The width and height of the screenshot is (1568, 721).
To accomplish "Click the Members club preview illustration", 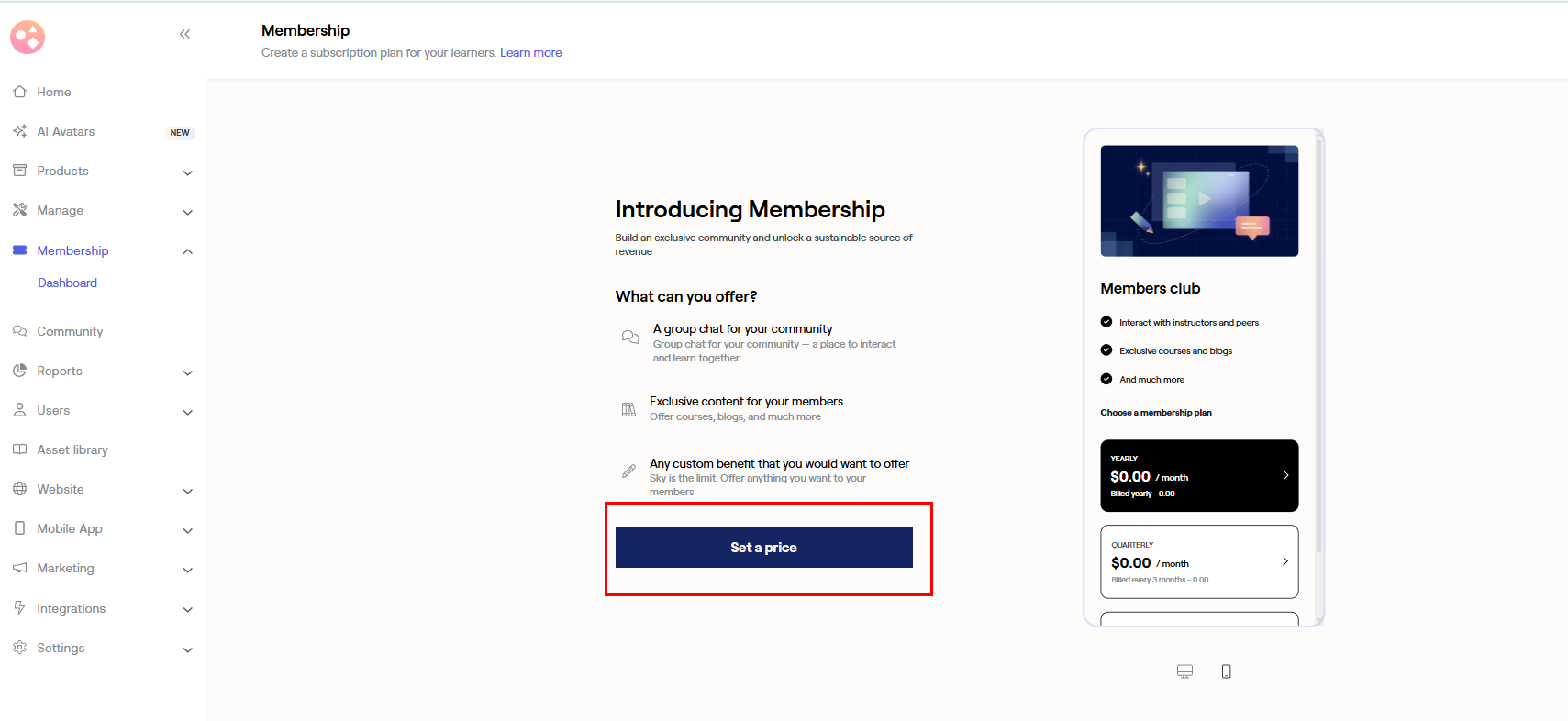I will (x=1199, y=201).
